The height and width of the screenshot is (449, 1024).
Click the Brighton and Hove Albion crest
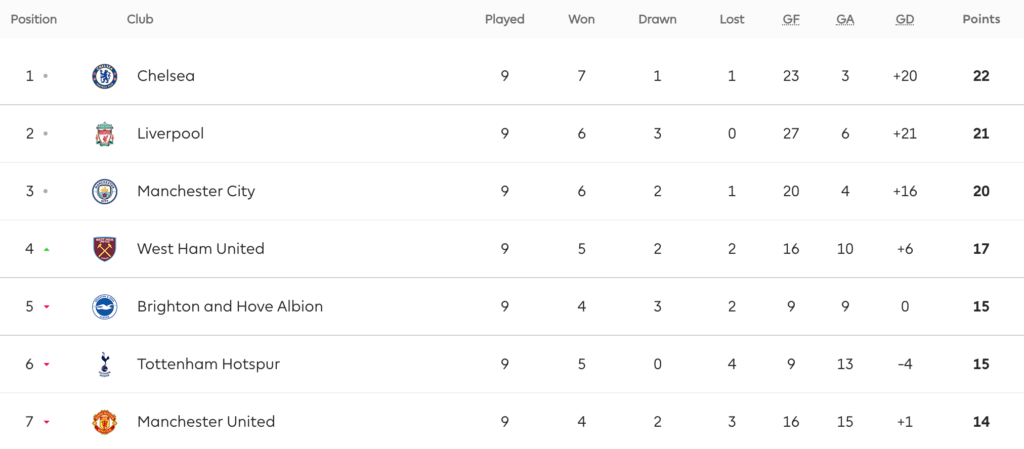coord(105,307)
